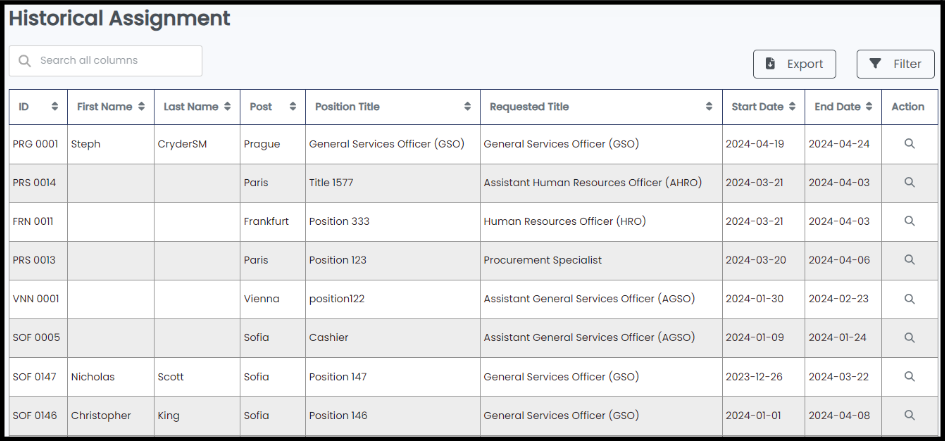Open details magnifier for PRS 0014 row
This screenshot has width=945, height=441.
tap(909, 183)
